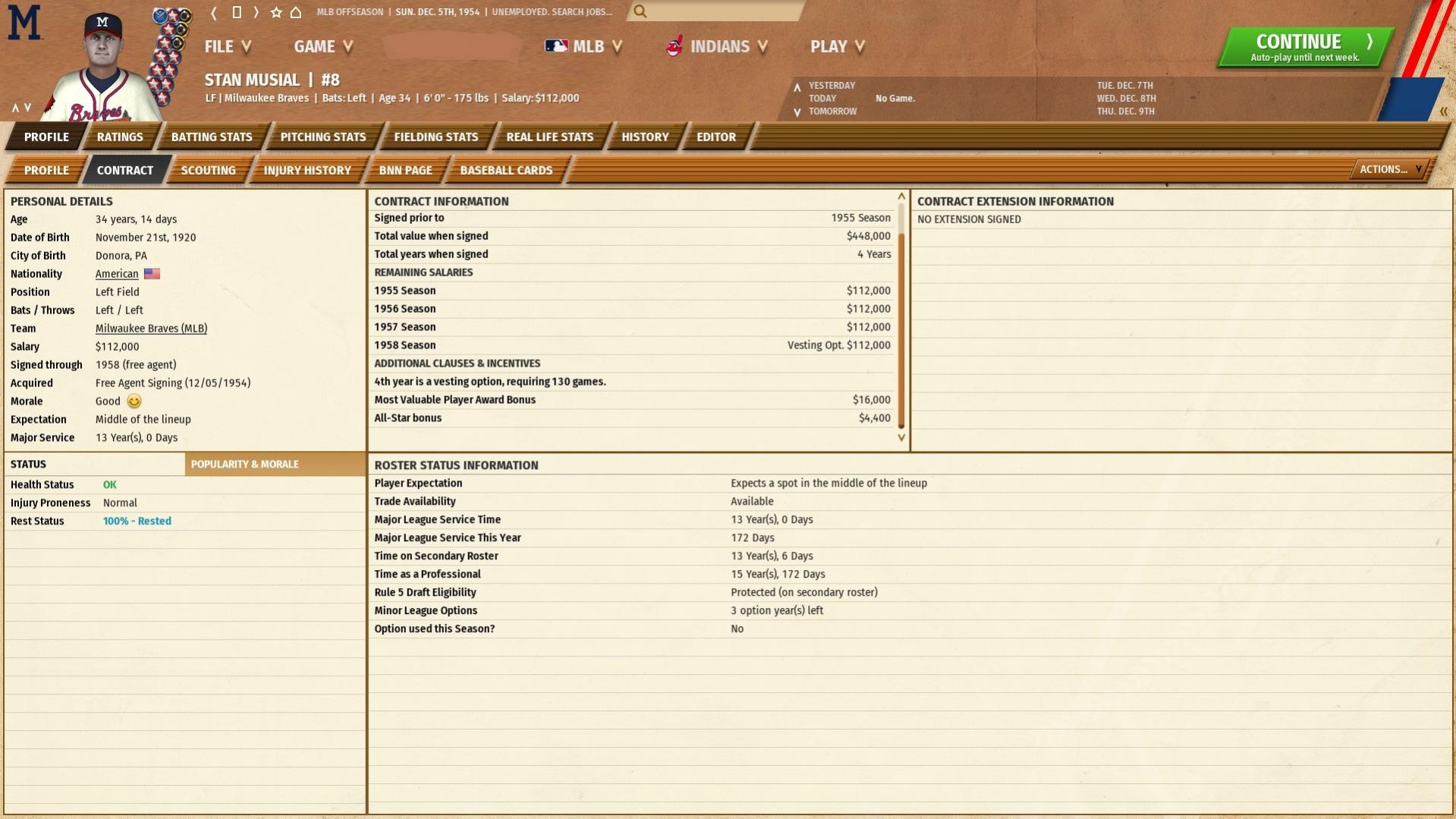This screenshot has height=819, width=1456.
Task: Go back with the left arrow icon
Action: tap(214, 12)
